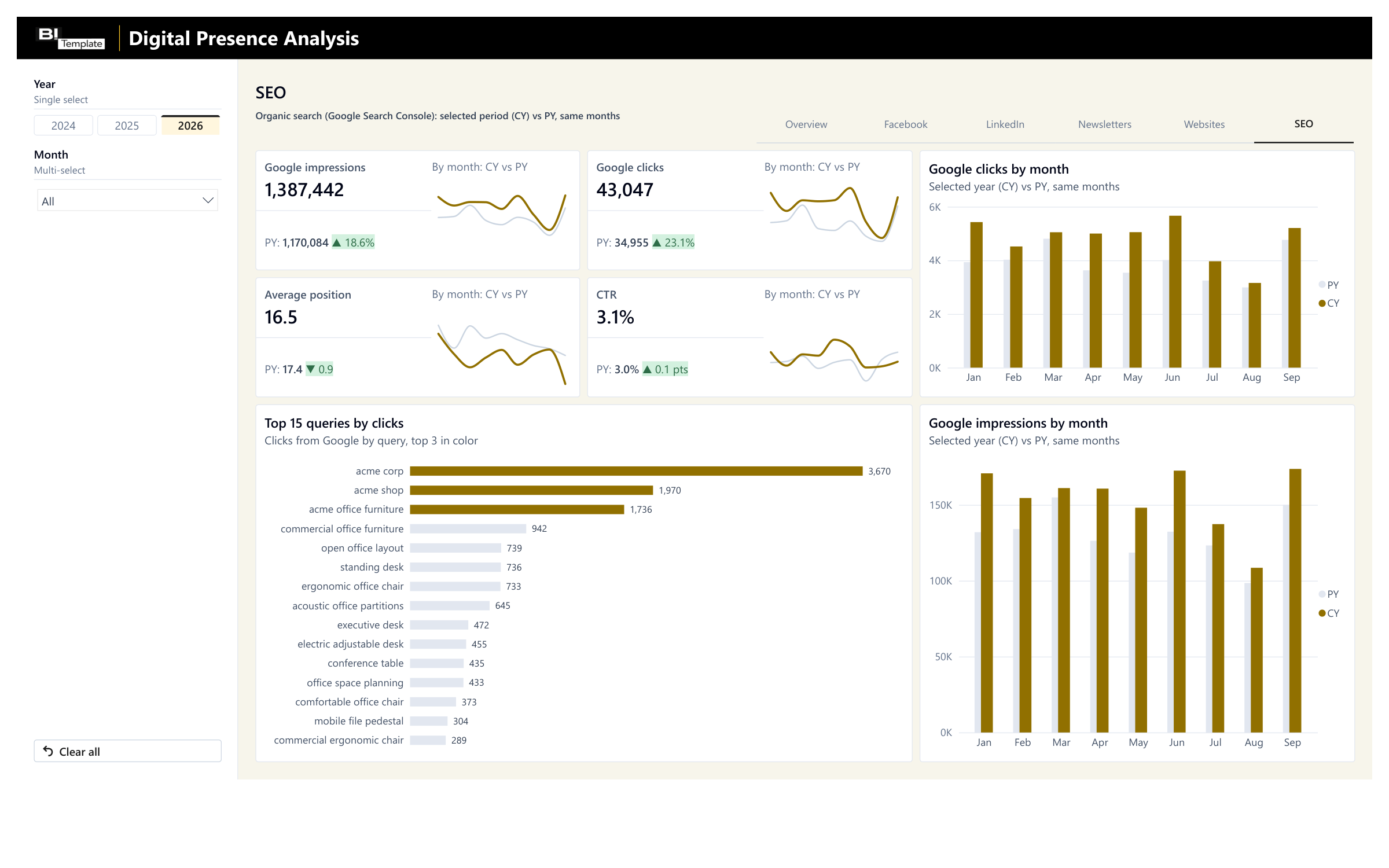The image size is (1389, 868).
Task: Open the Facebook tab
Action: coord(906,124)
